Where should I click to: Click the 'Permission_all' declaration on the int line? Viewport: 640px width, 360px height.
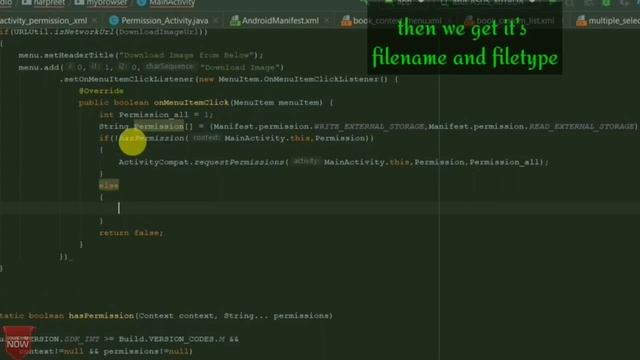pyautogui.click(x=154, y=115)
